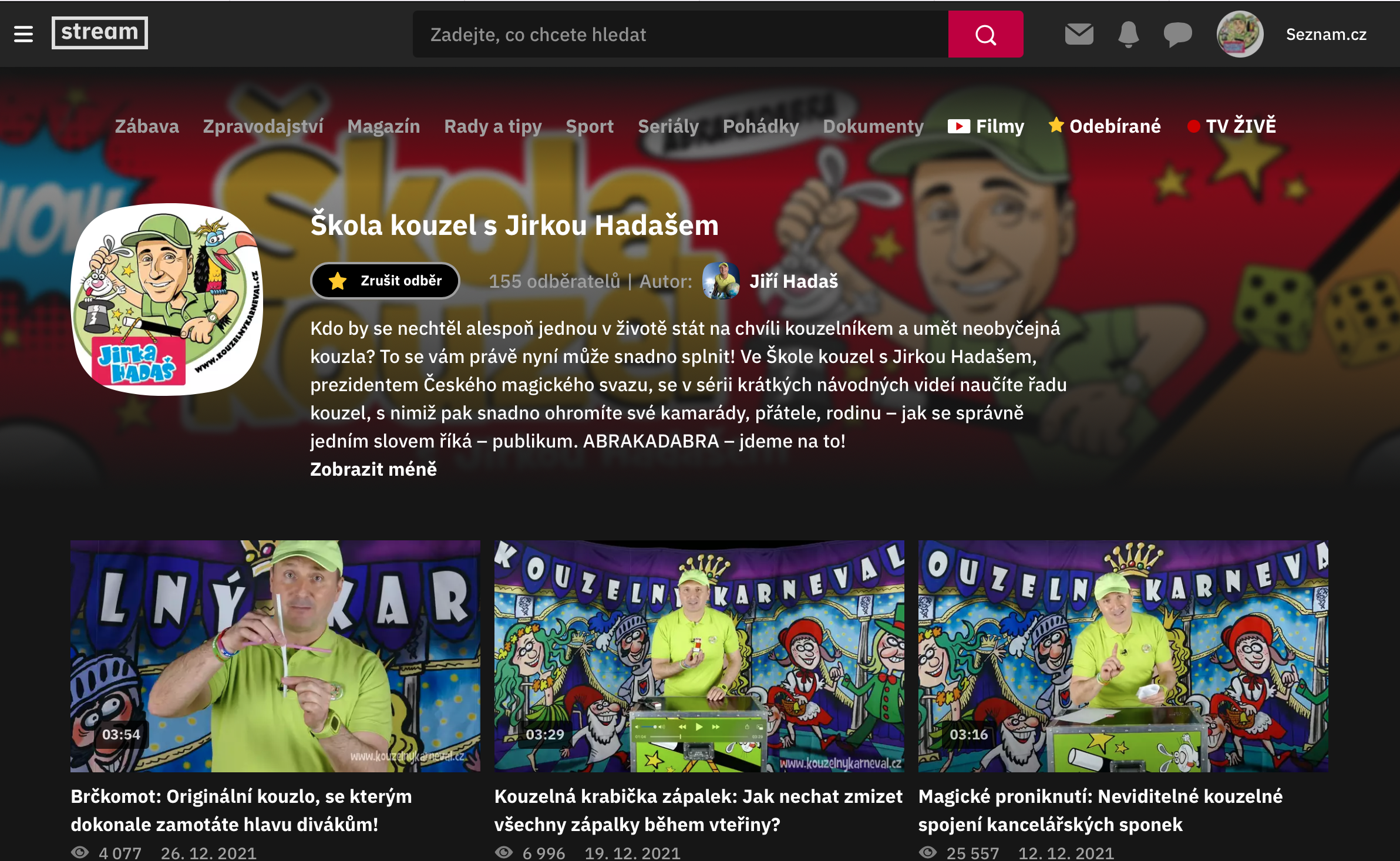Screen dimensions: 1400x861
Task: Open TV ŽIVĚ live broadcast
Action: tap(1231, 126)
